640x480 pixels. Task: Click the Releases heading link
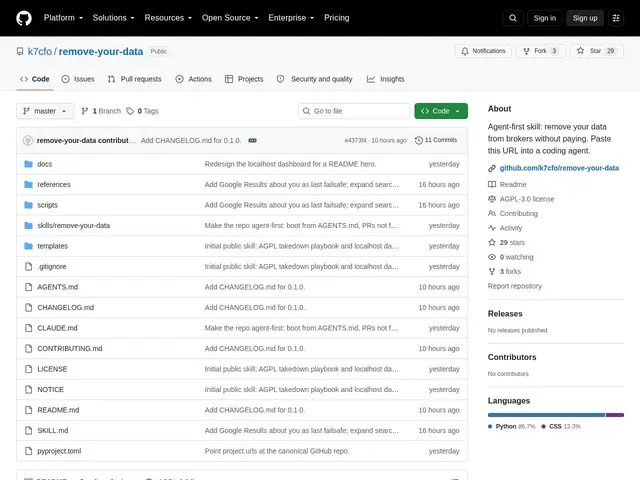pyautogui.click(x=505, y=314)
